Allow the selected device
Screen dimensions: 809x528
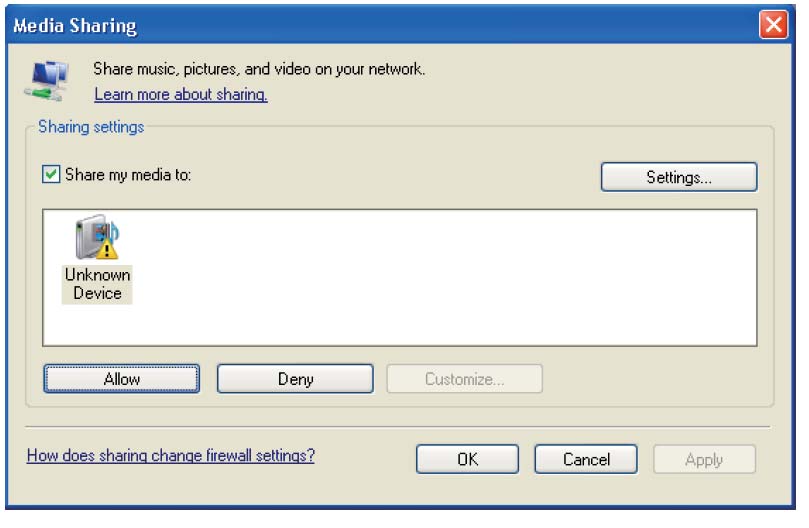tap(122, 379)
